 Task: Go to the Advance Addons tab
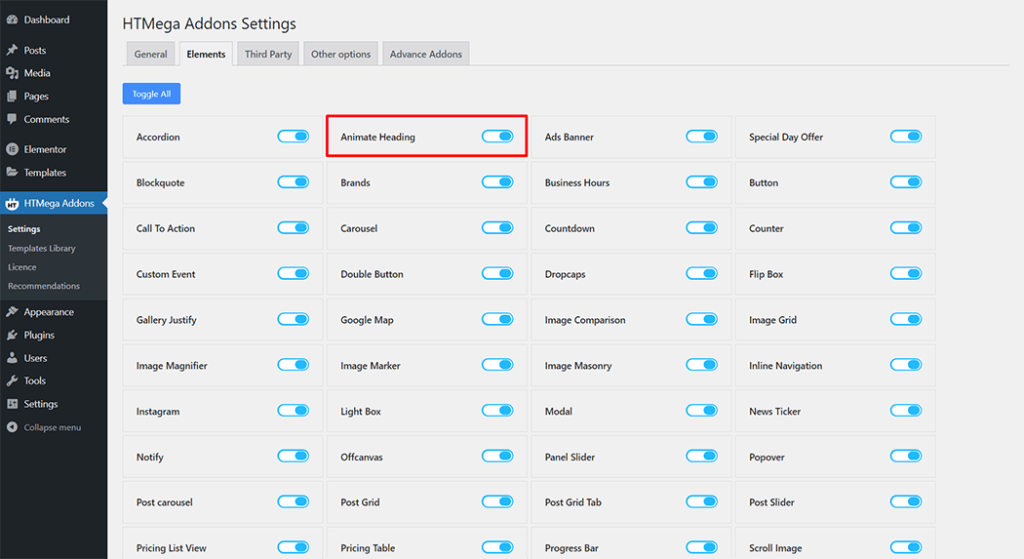[x=426, y=54]
